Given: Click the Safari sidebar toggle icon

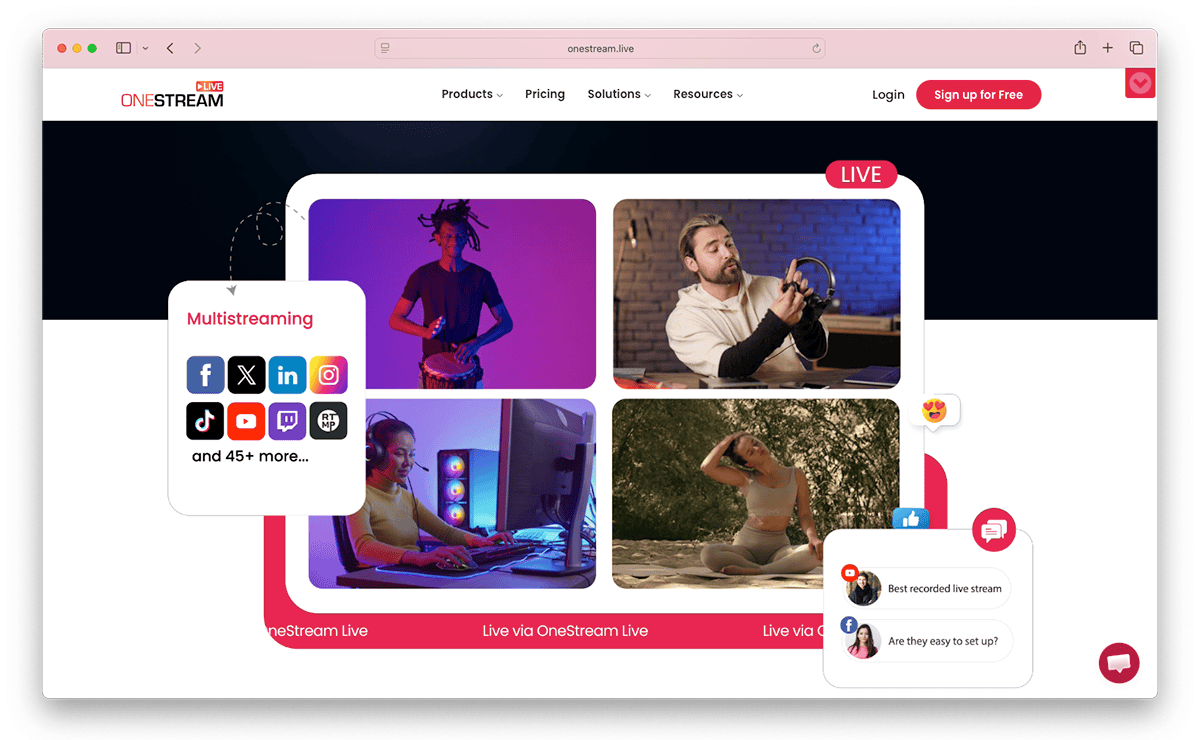Looking at the screenshot, I should tap(123, 48).
